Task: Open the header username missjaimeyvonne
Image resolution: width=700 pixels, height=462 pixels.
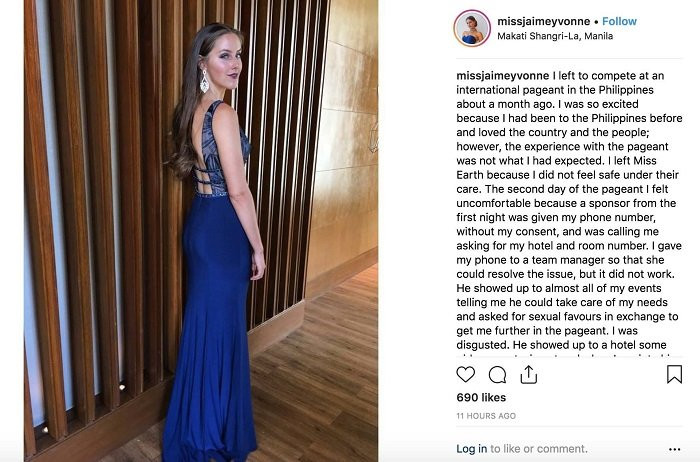Action: pos(547,20)
